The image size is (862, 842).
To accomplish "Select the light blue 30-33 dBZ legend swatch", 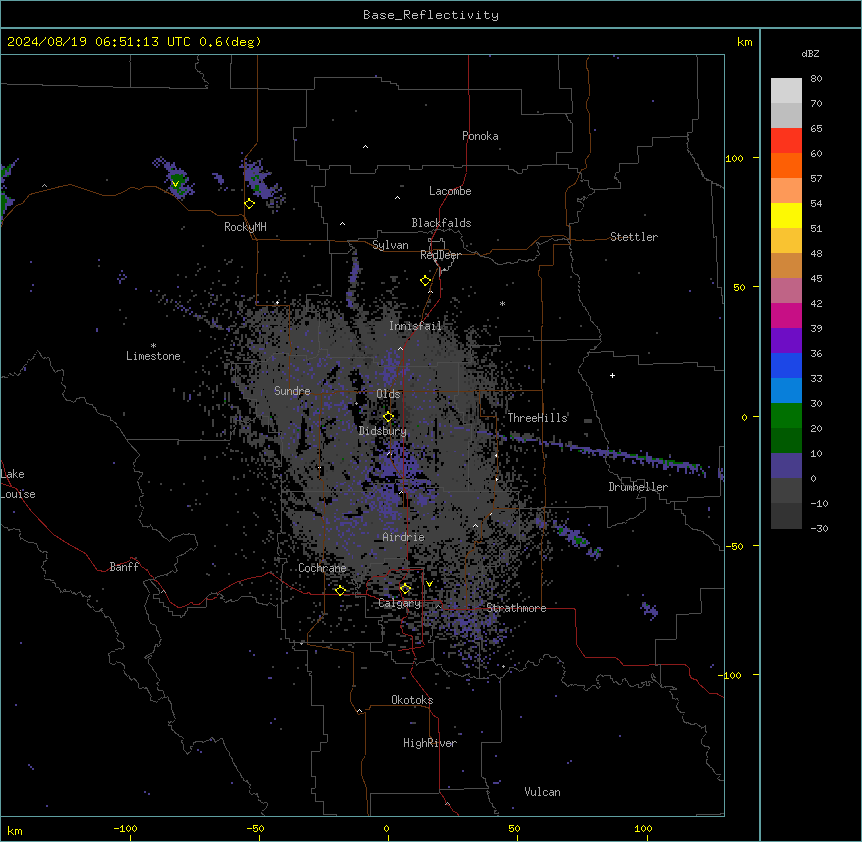I will (x=786, y=390).
